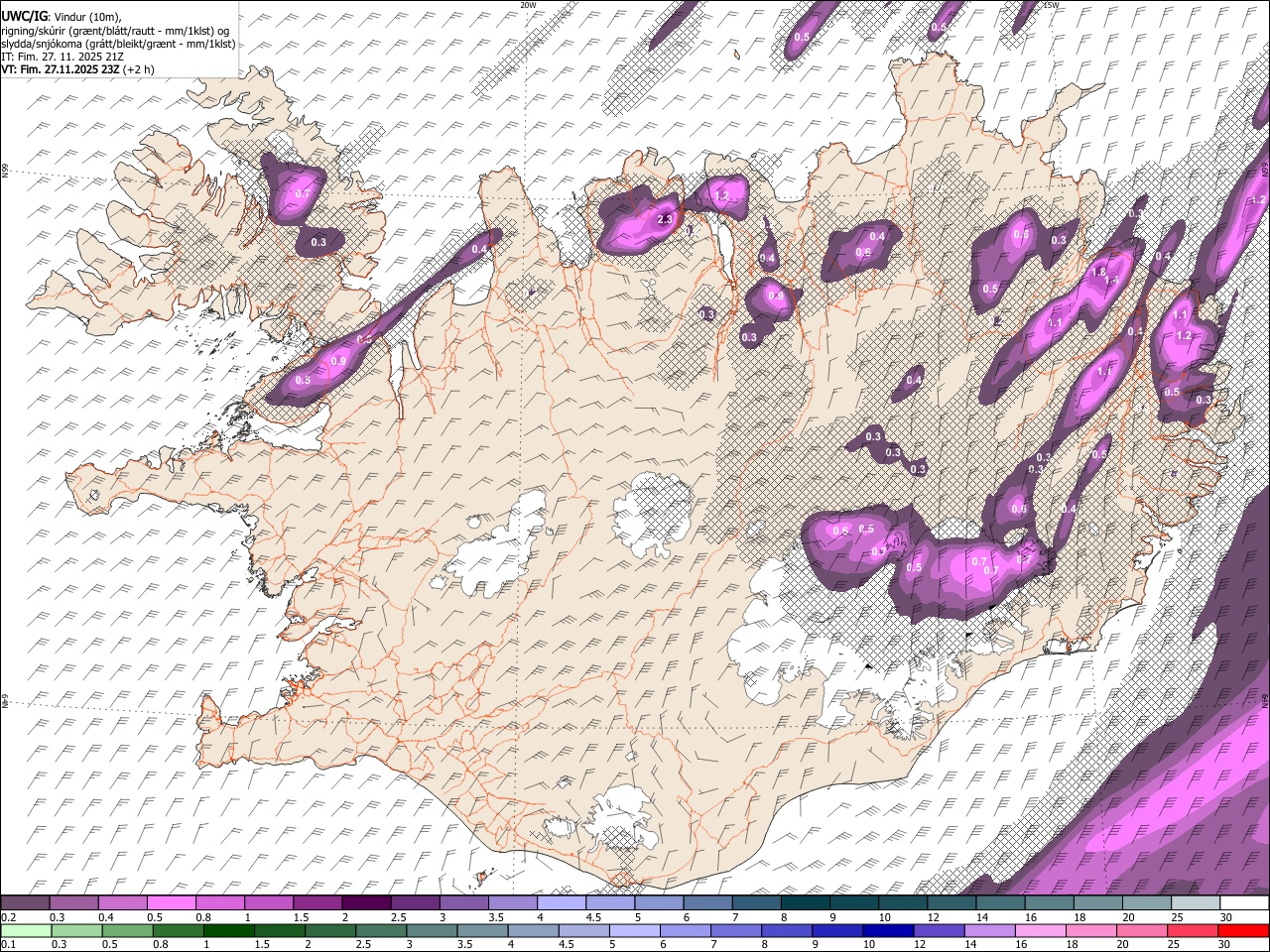Screen dimensions: 1270x952
Task: Click the 'rigning/skúrir' legend description line
Action: point(115,30)
